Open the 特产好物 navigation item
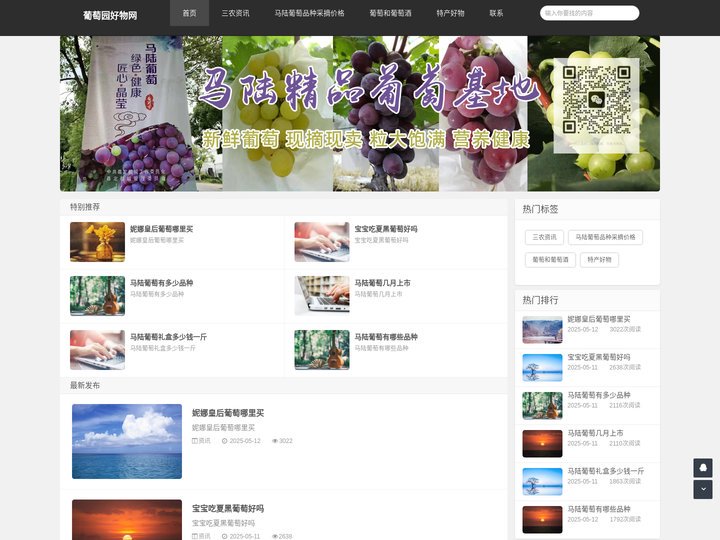Image resolution: width=720 pixels, height=540 pixels. click(x=450, y=13)
